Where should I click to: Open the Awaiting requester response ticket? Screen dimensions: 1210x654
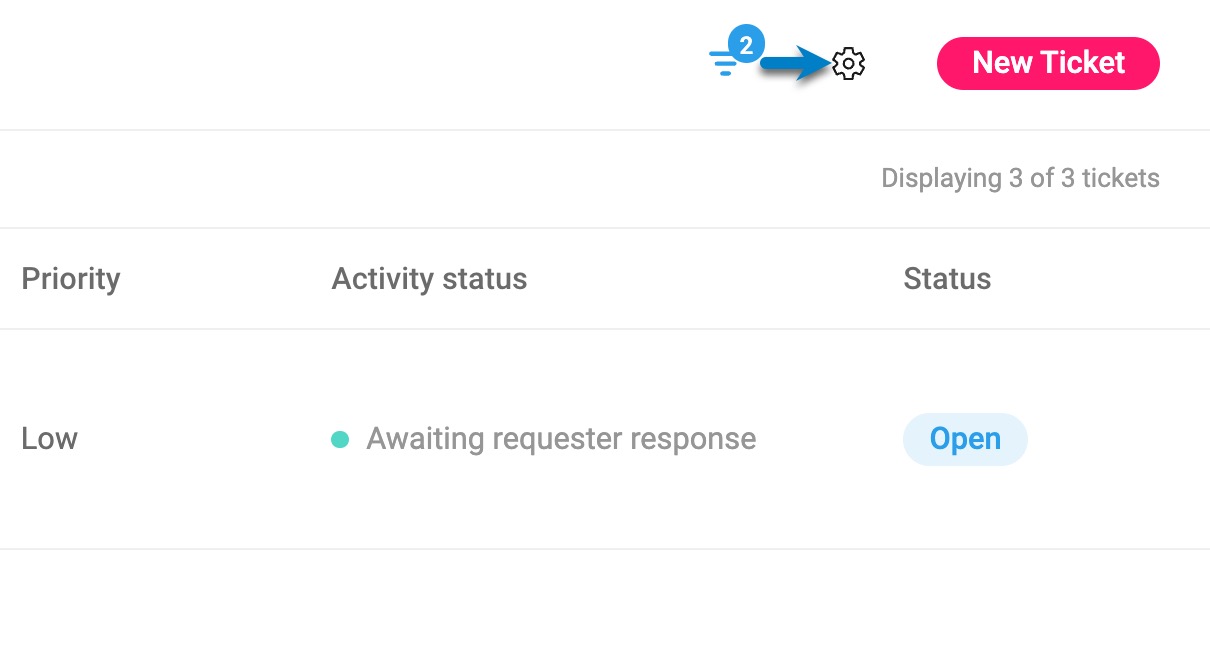[x=561, y=439]
